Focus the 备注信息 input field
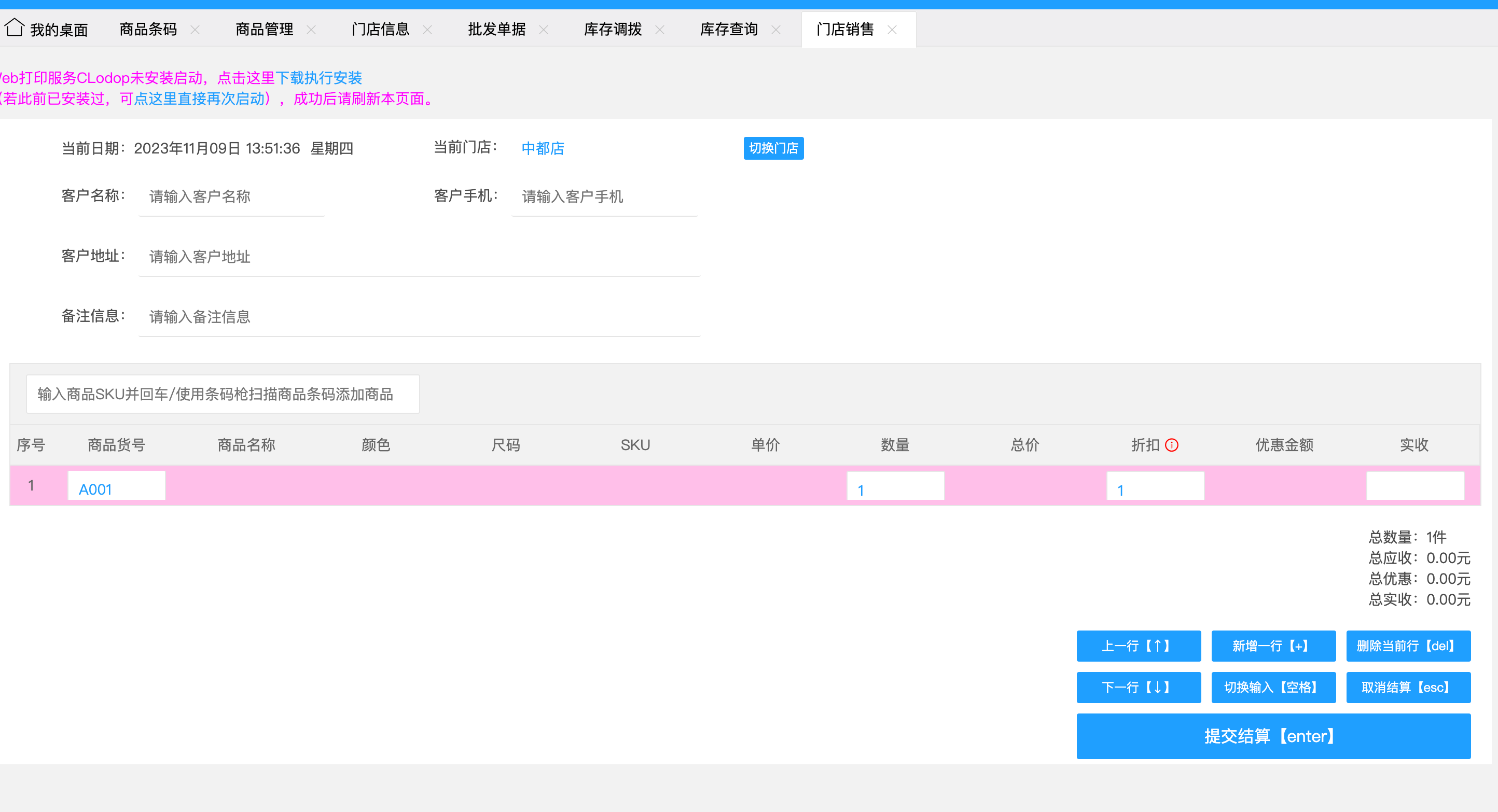 419,317
